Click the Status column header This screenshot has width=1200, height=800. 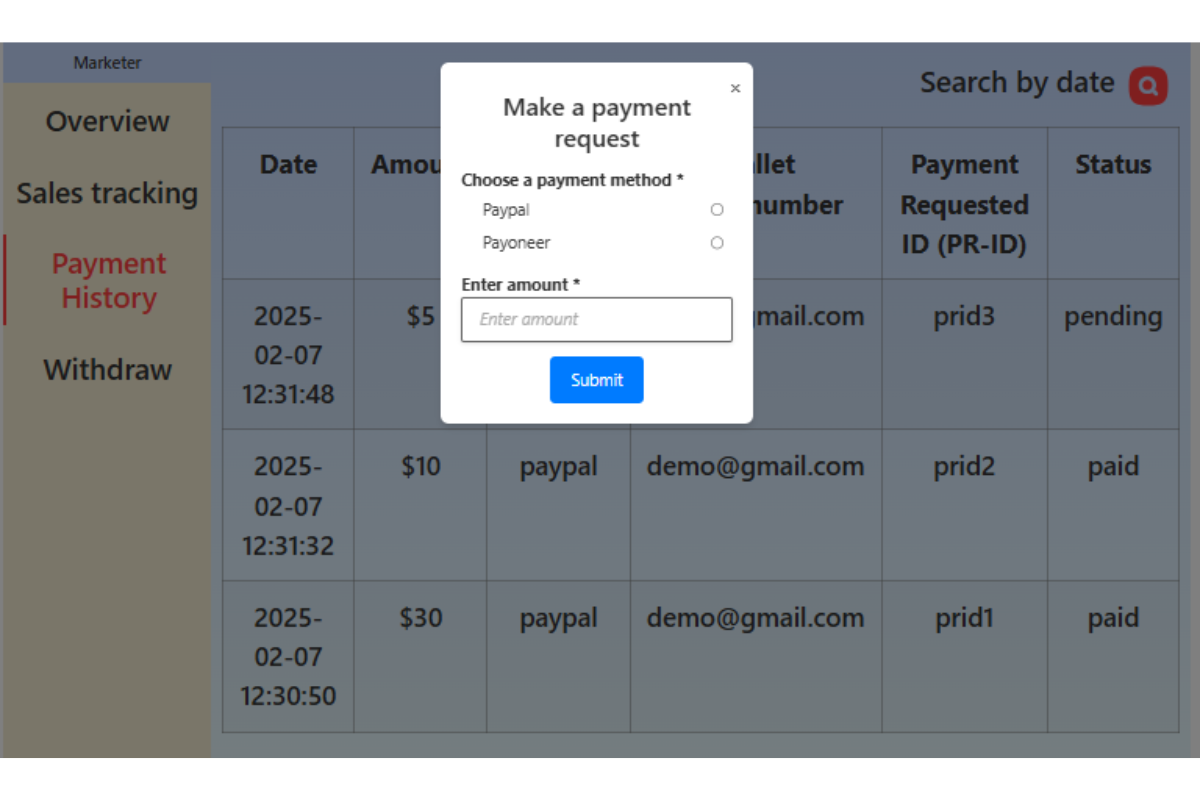[x=1113, y=165]
